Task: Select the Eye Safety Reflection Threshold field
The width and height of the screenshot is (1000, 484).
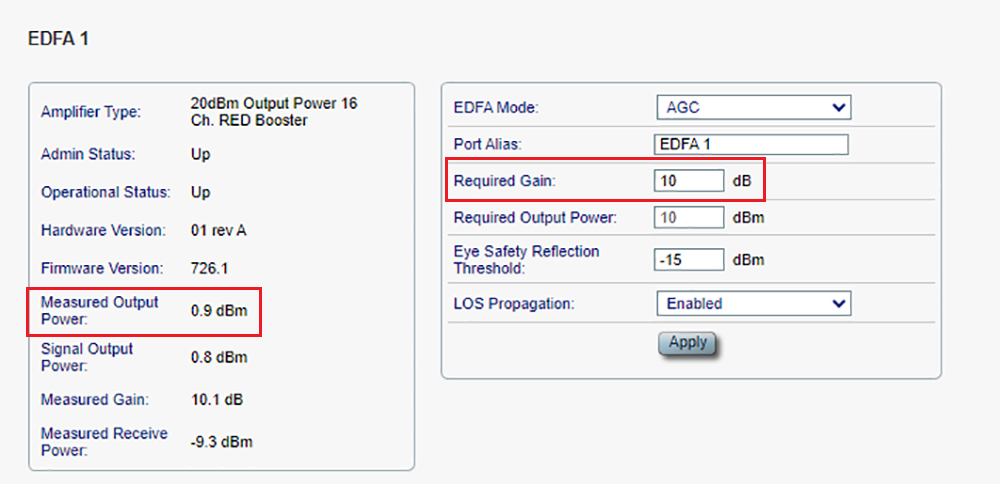Action: 689,260
